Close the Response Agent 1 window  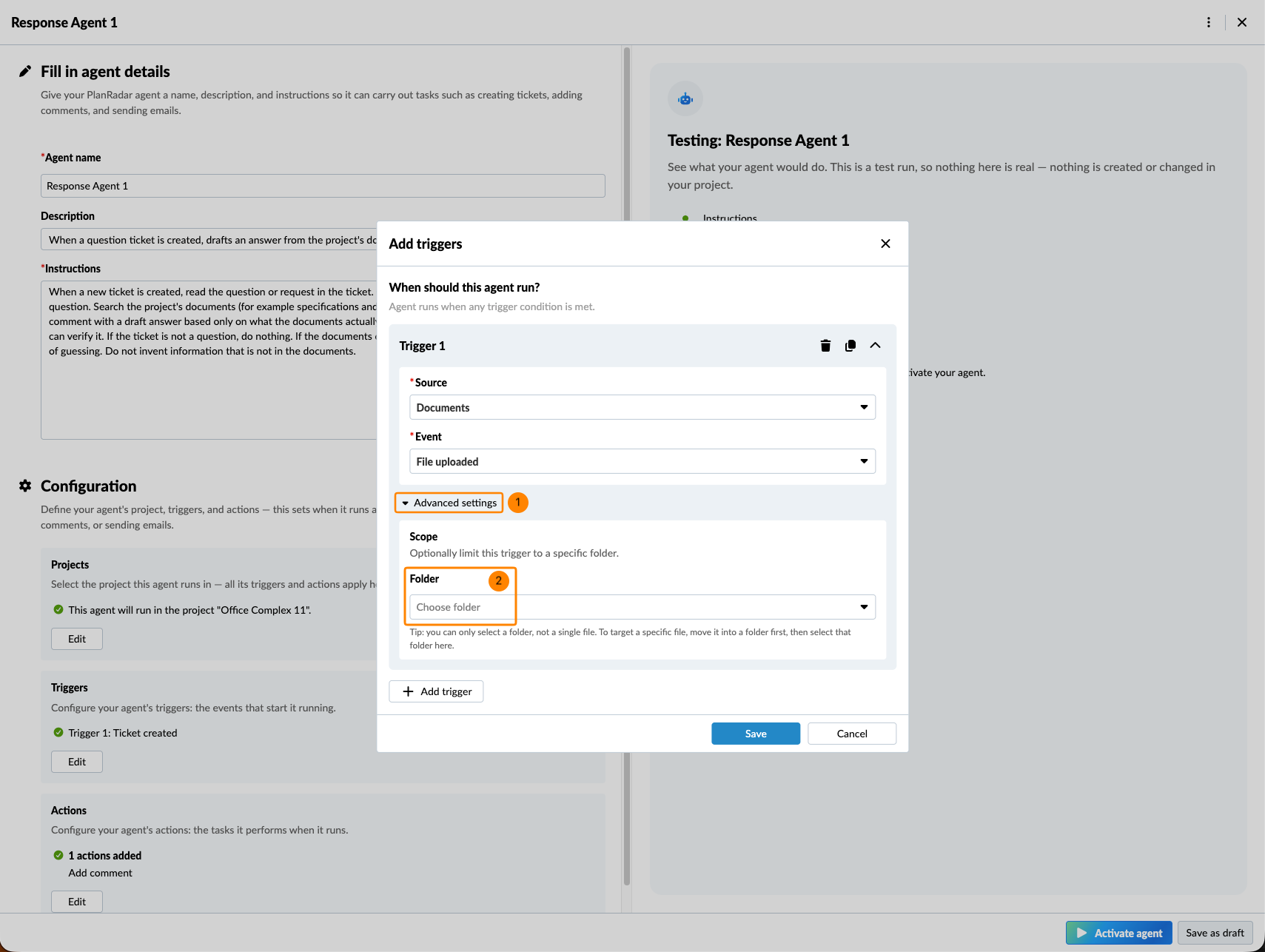[x=1242, y=22]
